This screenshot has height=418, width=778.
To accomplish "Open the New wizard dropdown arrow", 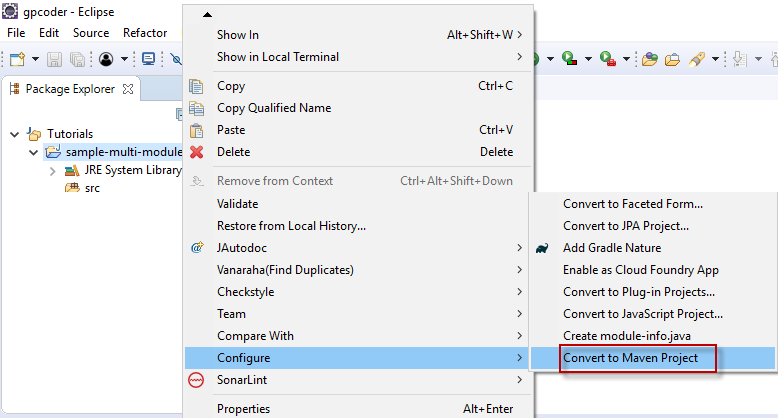I will (33, 59).
